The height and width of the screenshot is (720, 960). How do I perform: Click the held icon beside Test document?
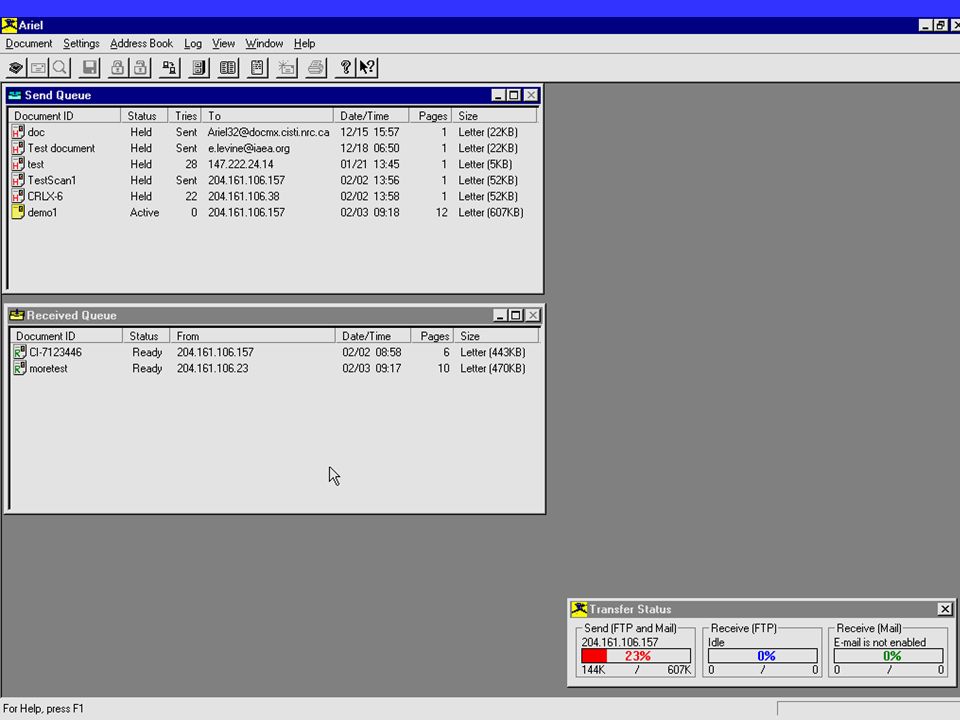click(x=18, y=148)
